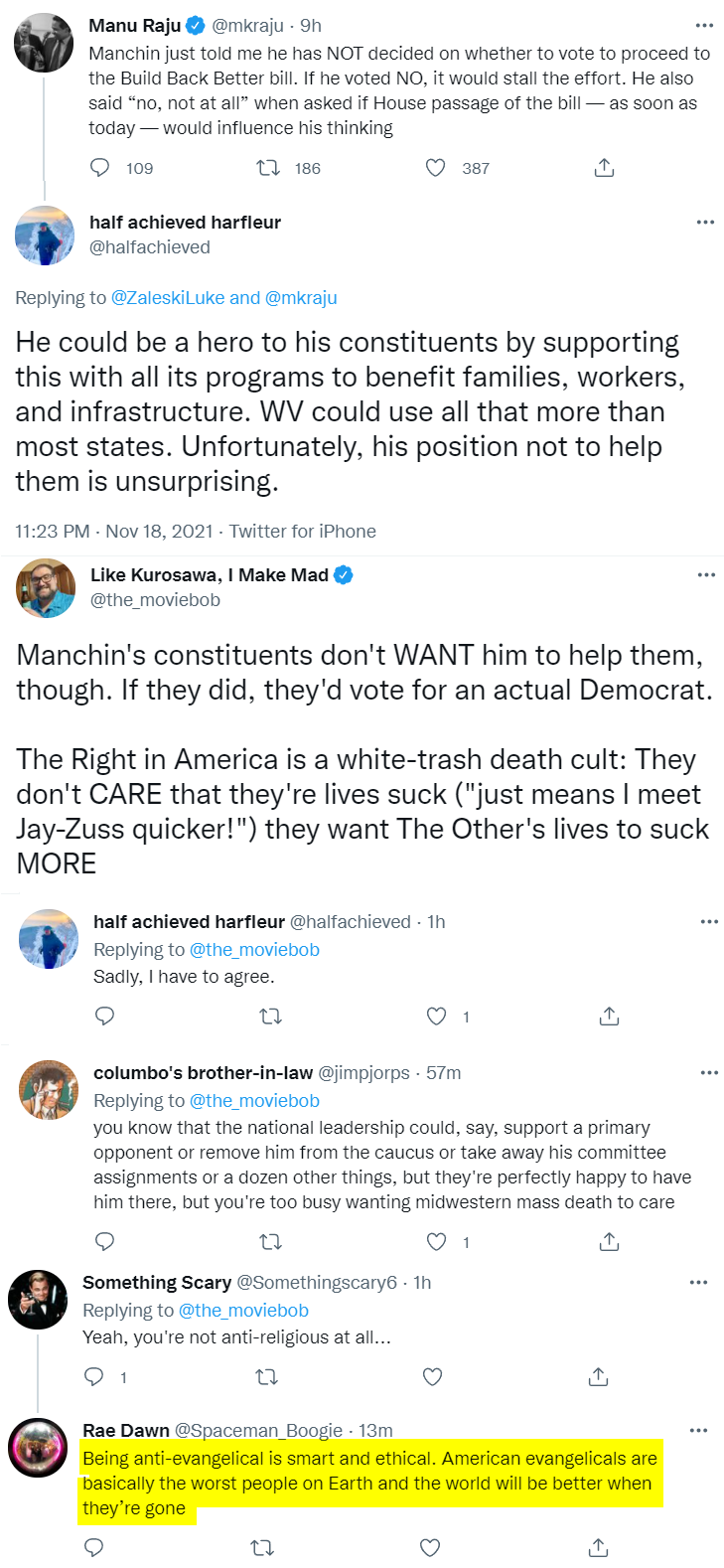Image resolution: width=724 pixels, height=1568 pixels.
Task: Share Rae Dawn's tweet
Action: (x=598, y=1547)
